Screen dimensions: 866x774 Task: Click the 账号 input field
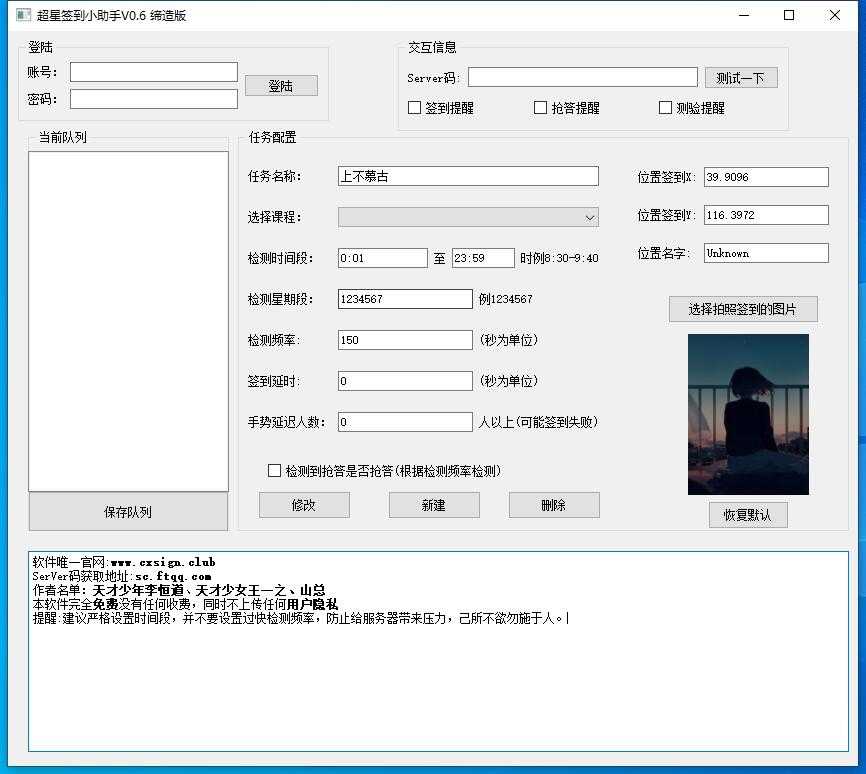[154, 72]
